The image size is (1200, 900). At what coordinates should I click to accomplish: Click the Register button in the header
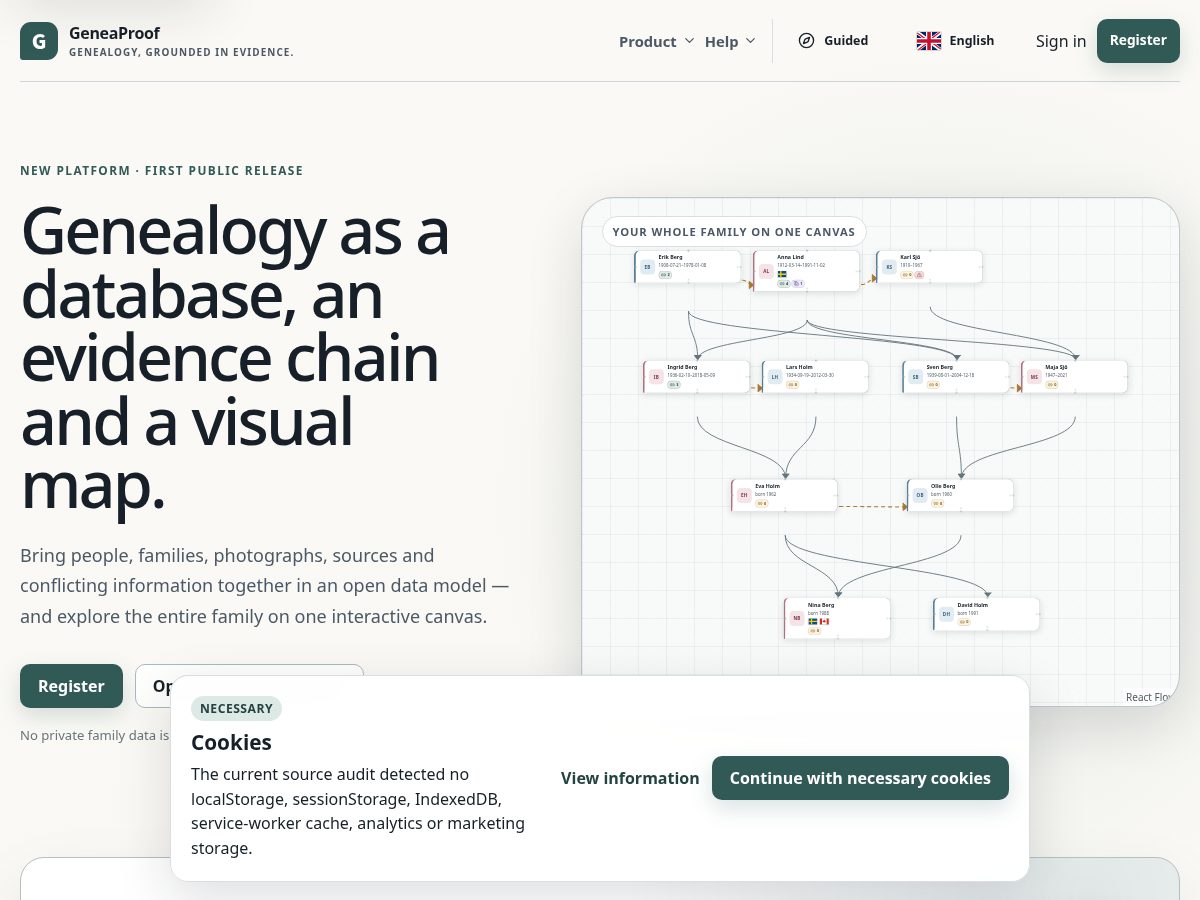[1138, 41]
